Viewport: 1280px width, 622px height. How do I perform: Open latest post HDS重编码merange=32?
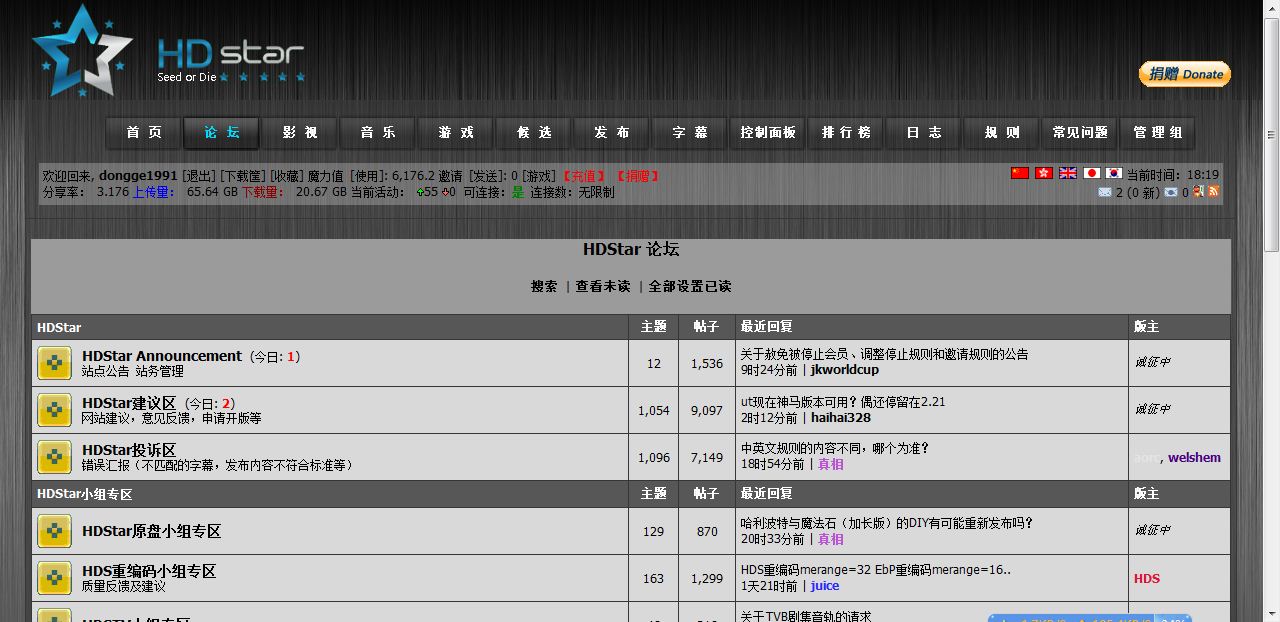(876, 570)
